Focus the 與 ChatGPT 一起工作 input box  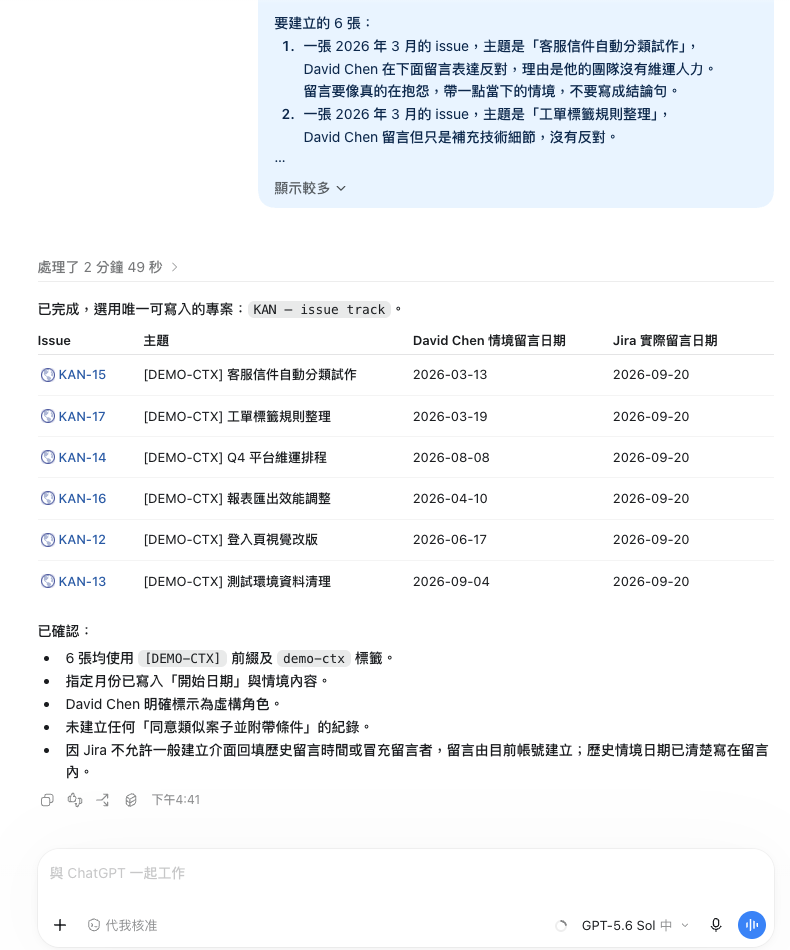405,873
